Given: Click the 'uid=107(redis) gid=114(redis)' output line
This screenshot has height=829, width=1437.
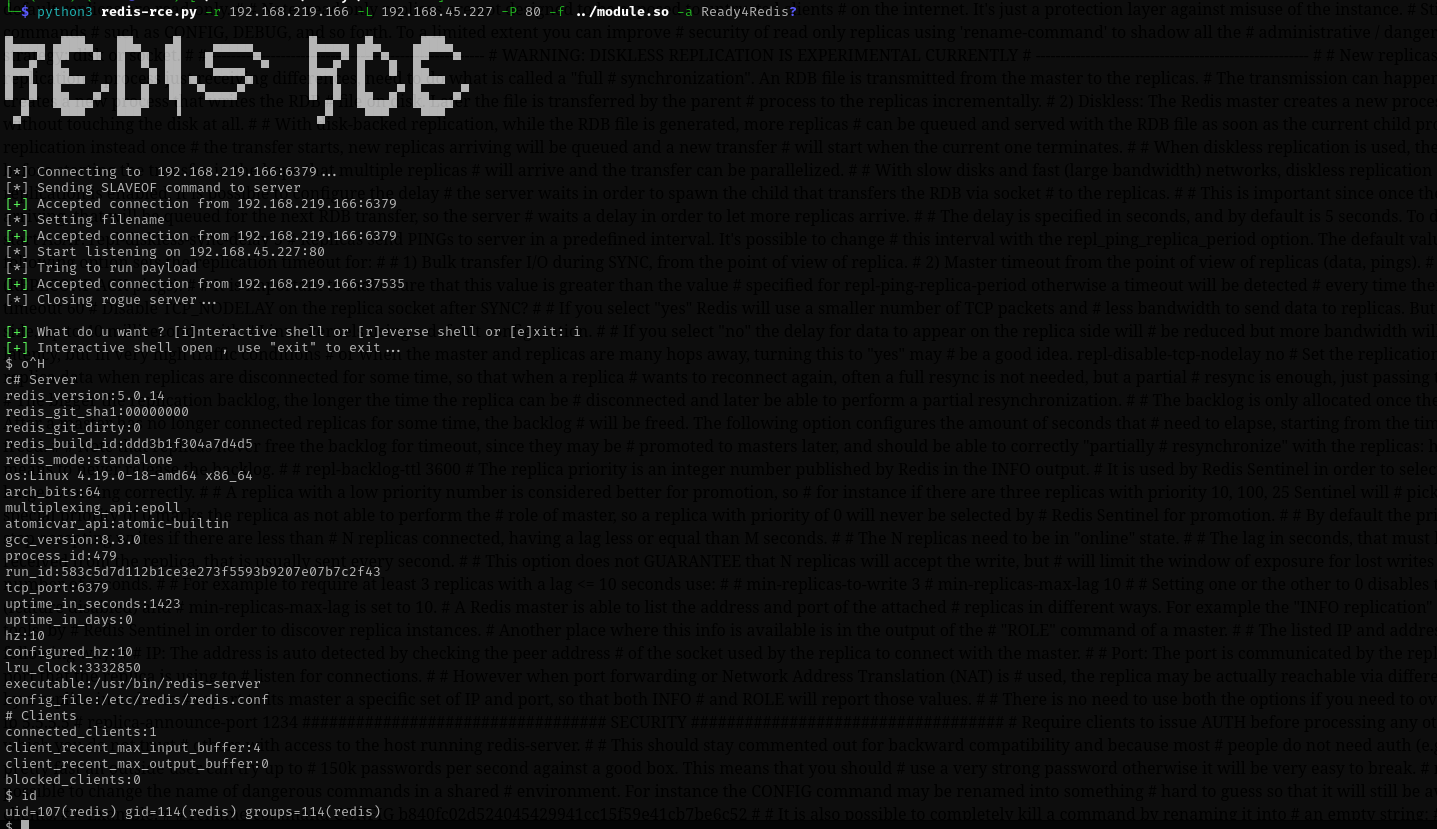Looking at the screenshot, I should [x=193, y=812].
